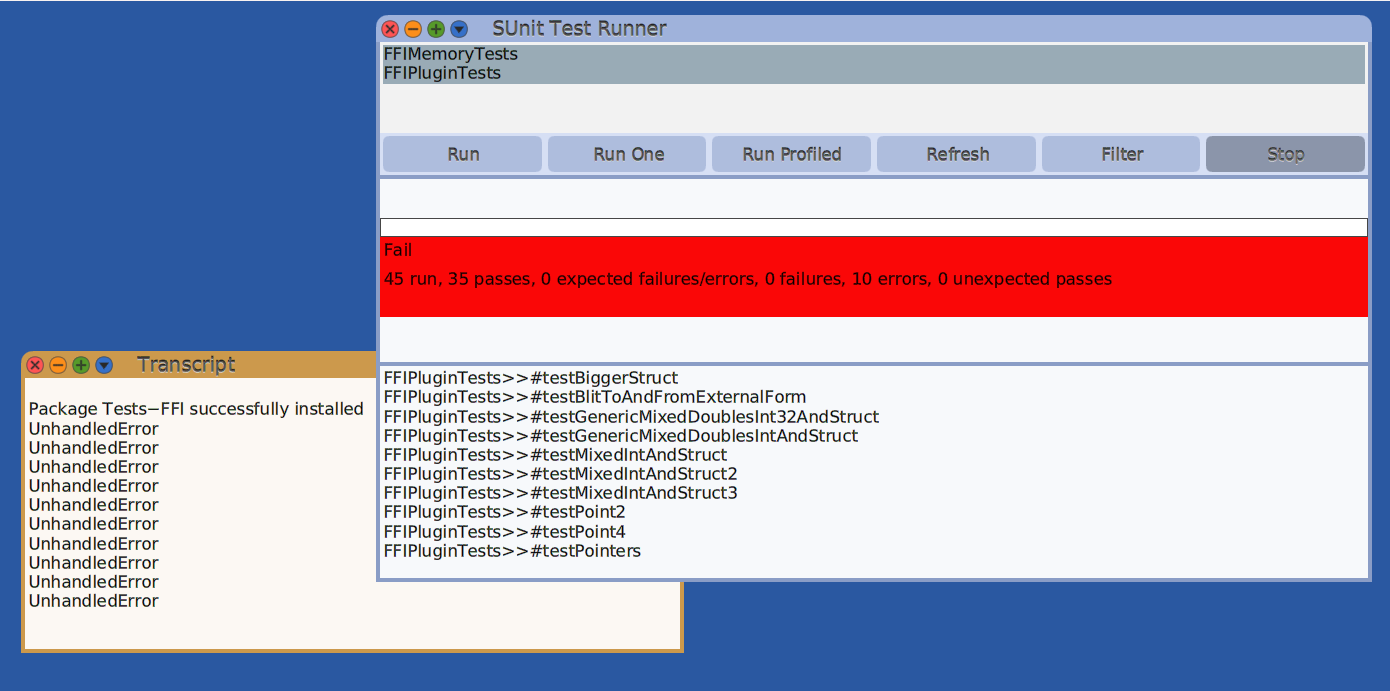
Task: Open the Filter option
Action: pyautogui.click(x=1122, y=154)
